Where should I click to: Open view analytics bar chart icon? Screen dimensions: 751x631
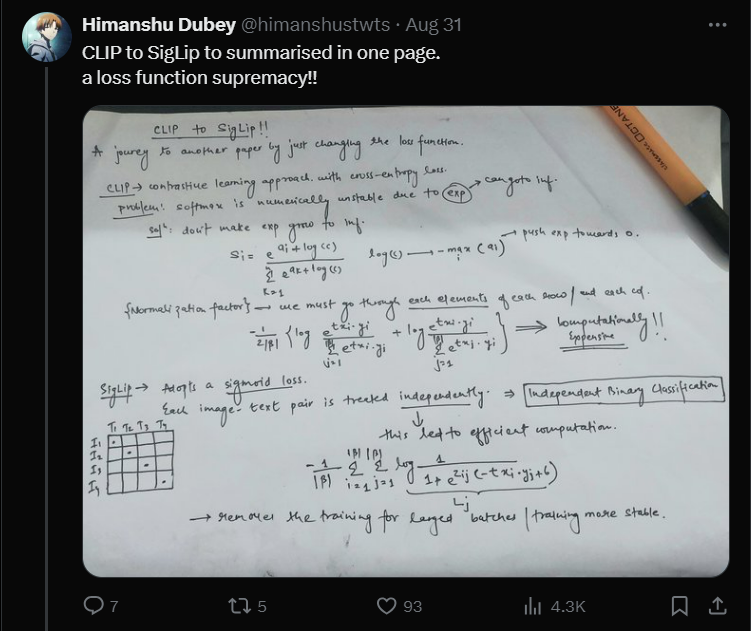533,605
